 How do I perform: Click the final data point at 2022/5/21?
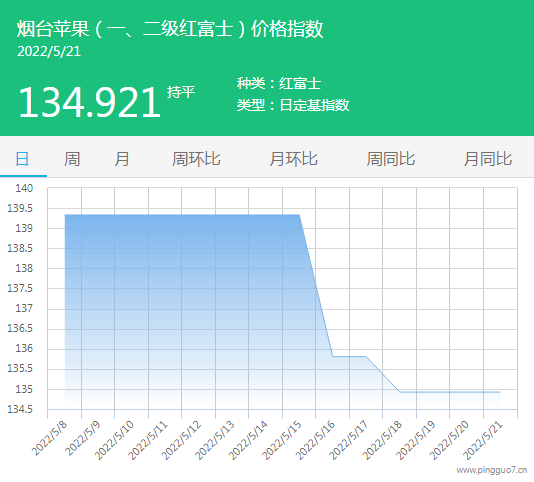coord(500,392)
